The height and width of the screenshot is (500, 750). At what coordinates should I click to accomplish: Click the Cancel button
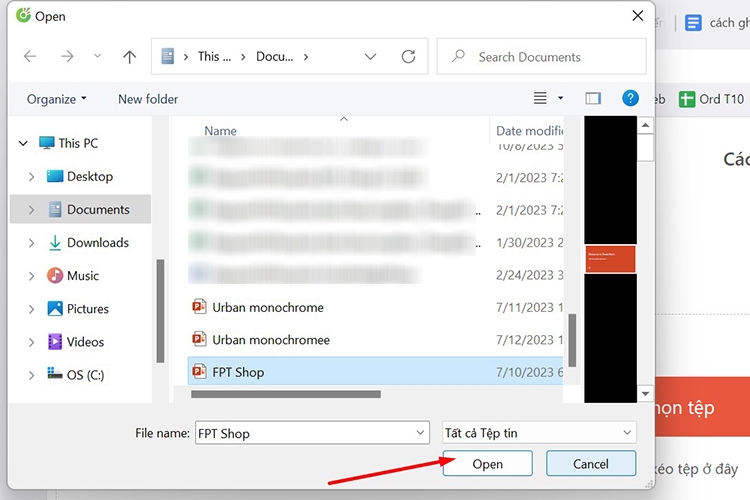[591, 463]
